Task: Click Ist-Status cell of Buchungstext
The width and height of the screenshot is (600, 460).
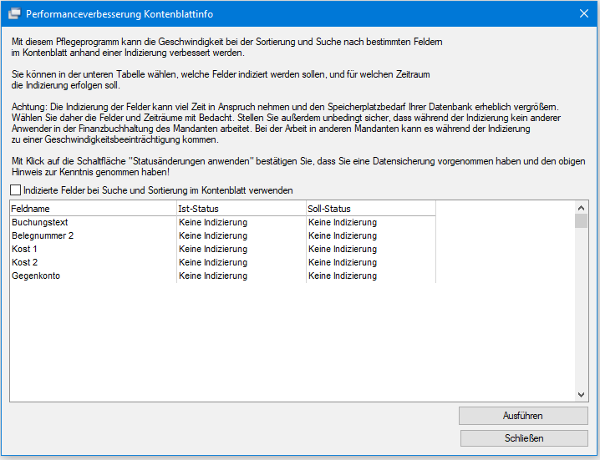Action: tap(241, 222)
